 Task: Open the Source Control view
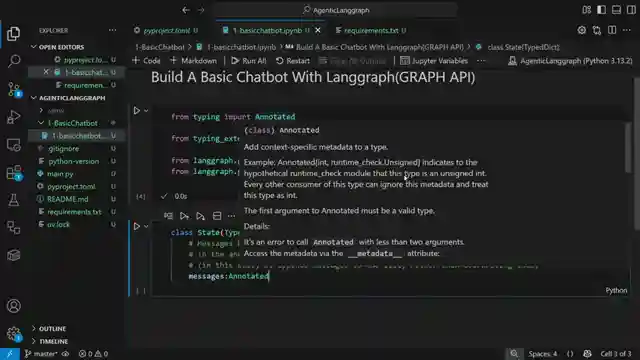[x=14, y=89]
